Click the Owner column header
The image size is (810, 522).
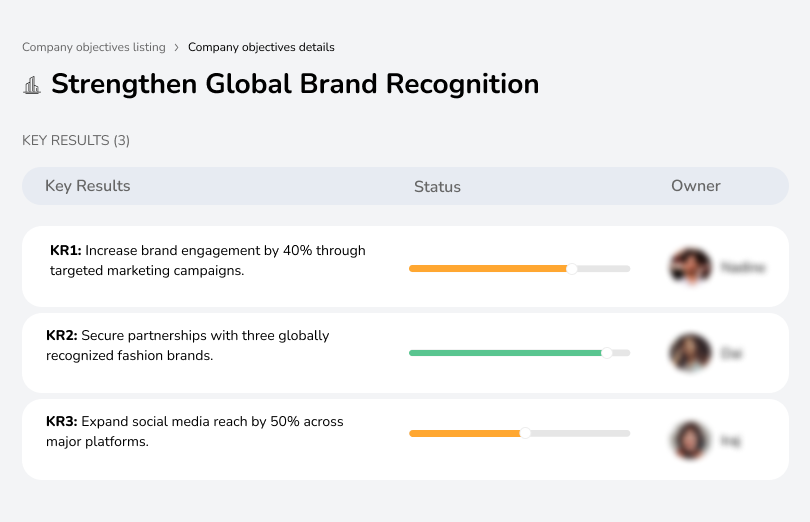(x=695, y=186)
